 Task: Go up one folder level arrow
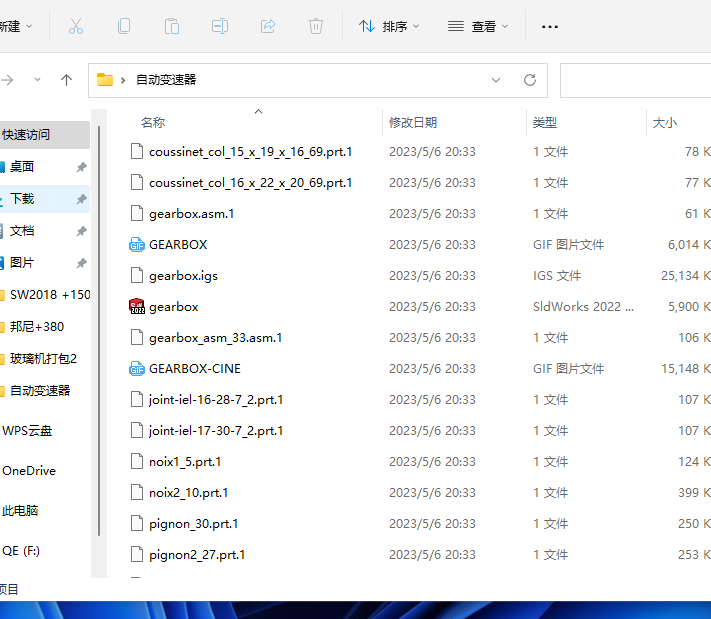[x=66, y=80]
